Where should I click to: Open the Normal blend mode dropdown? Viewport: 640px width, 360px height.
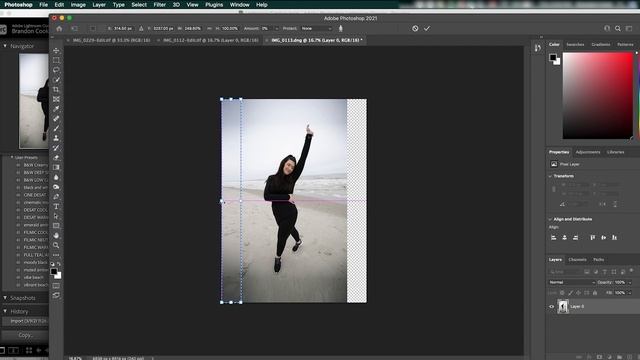(571, 282)
